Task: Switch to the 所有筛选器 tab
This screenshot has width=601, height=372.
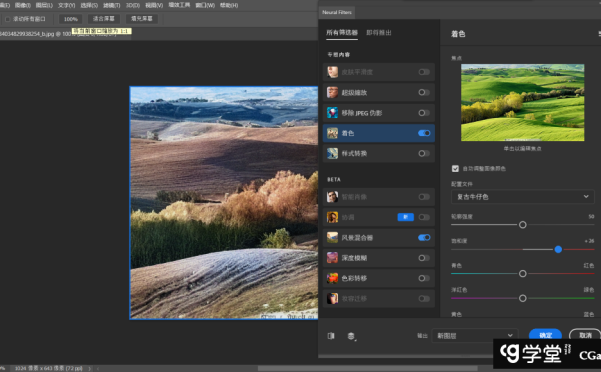Action: [342, 33]
